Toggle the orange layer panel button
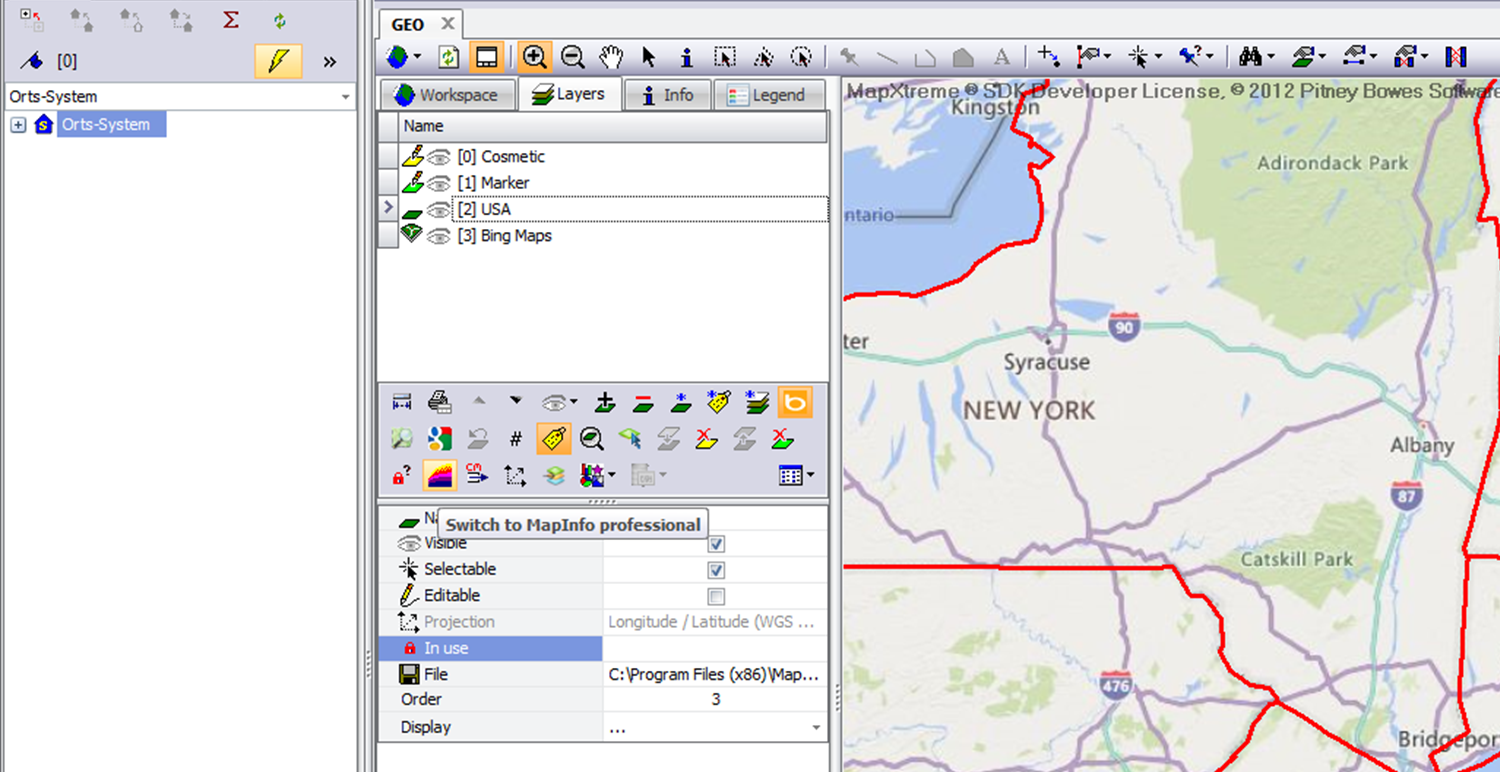Viewport: 1500px width, 772px height. (x=487, y=57)
